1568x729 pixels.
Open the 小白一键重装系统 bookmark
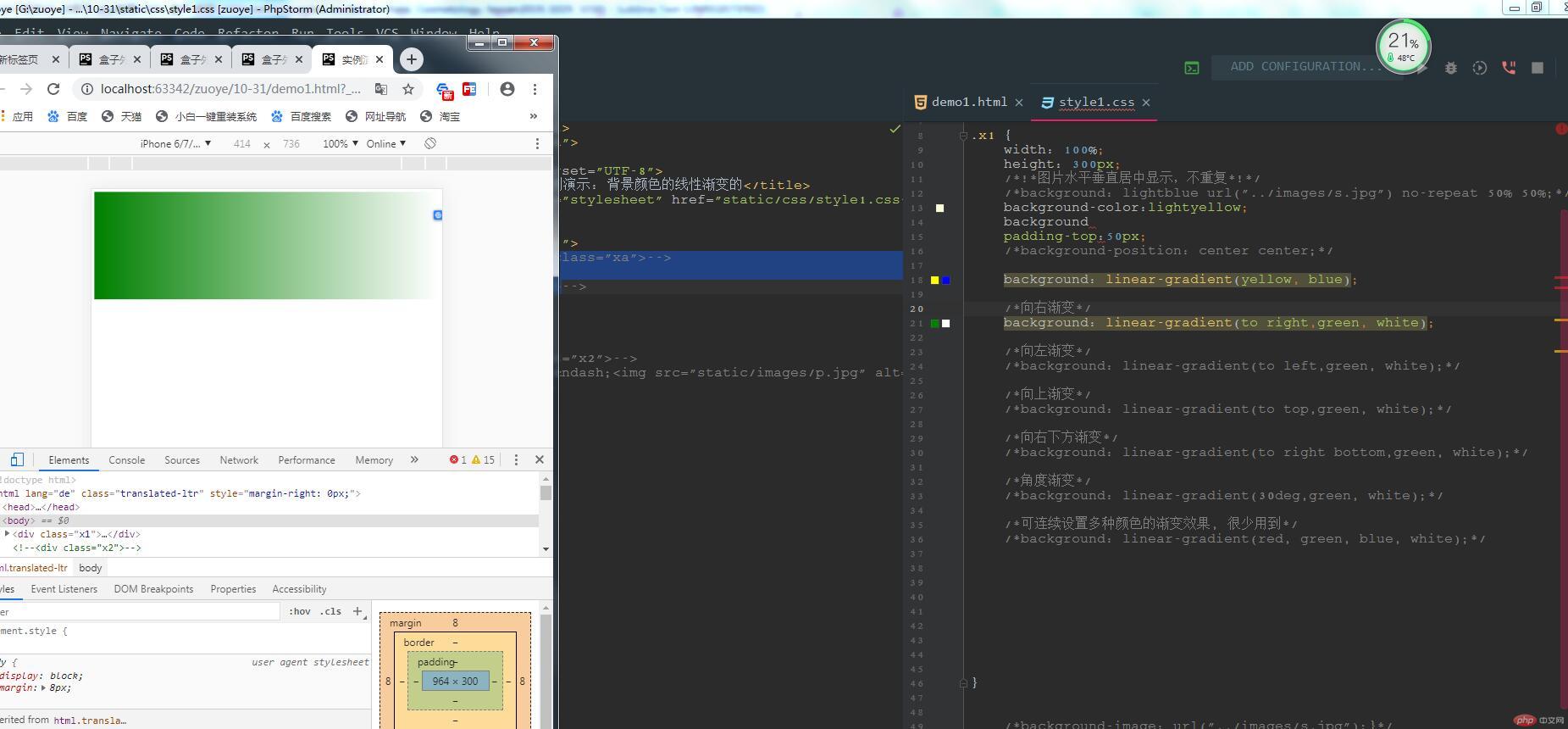[x=206, y=117]
